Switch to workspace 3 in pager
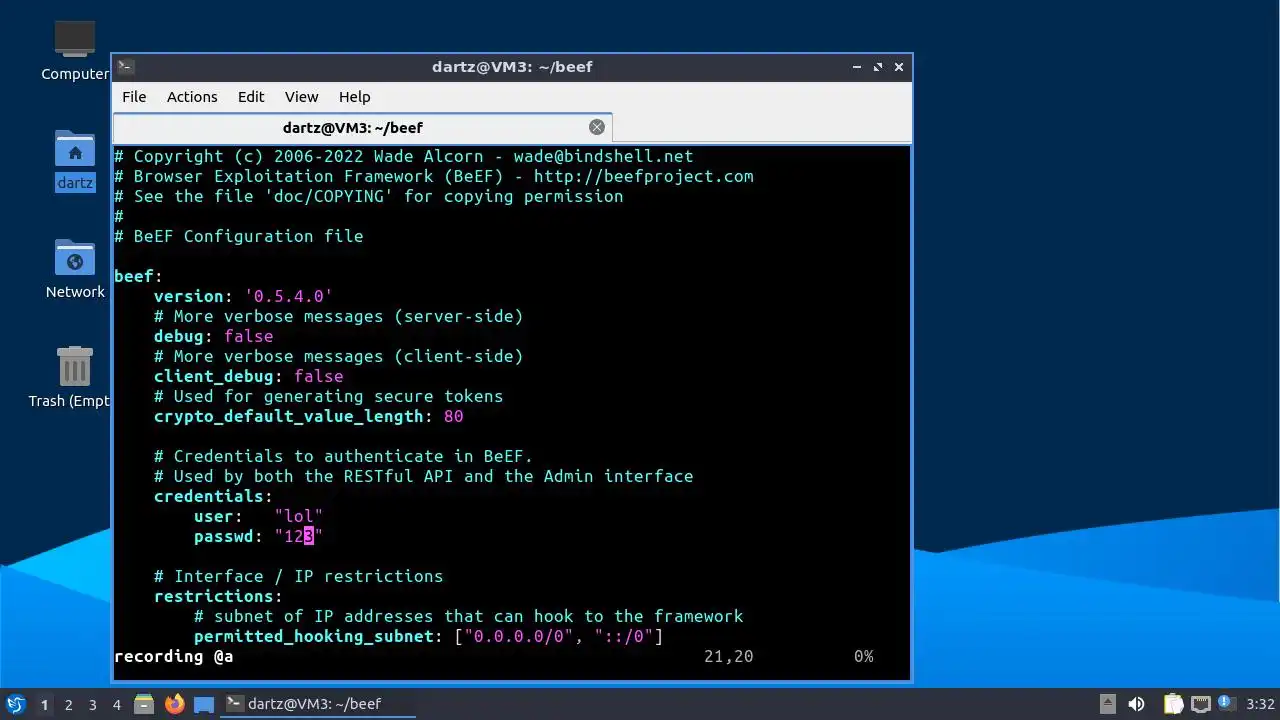This screenshot has width=1280, height=720. pos(92,704)
